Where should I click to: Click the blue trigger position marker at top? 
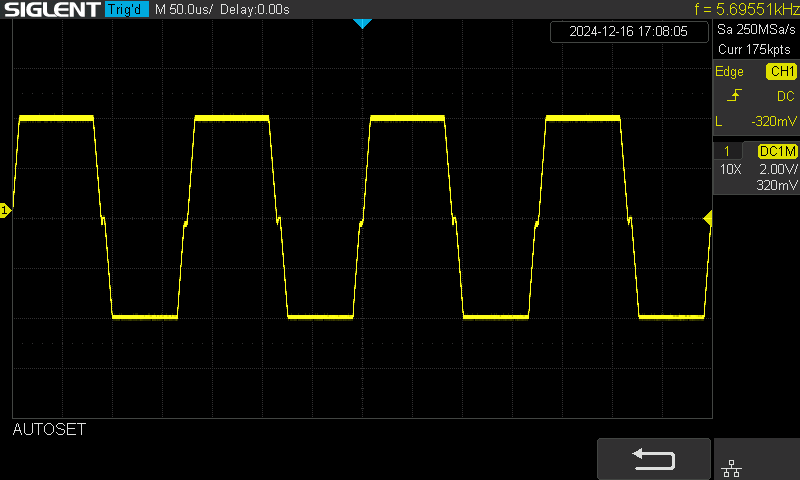click(x=362, y=23)
